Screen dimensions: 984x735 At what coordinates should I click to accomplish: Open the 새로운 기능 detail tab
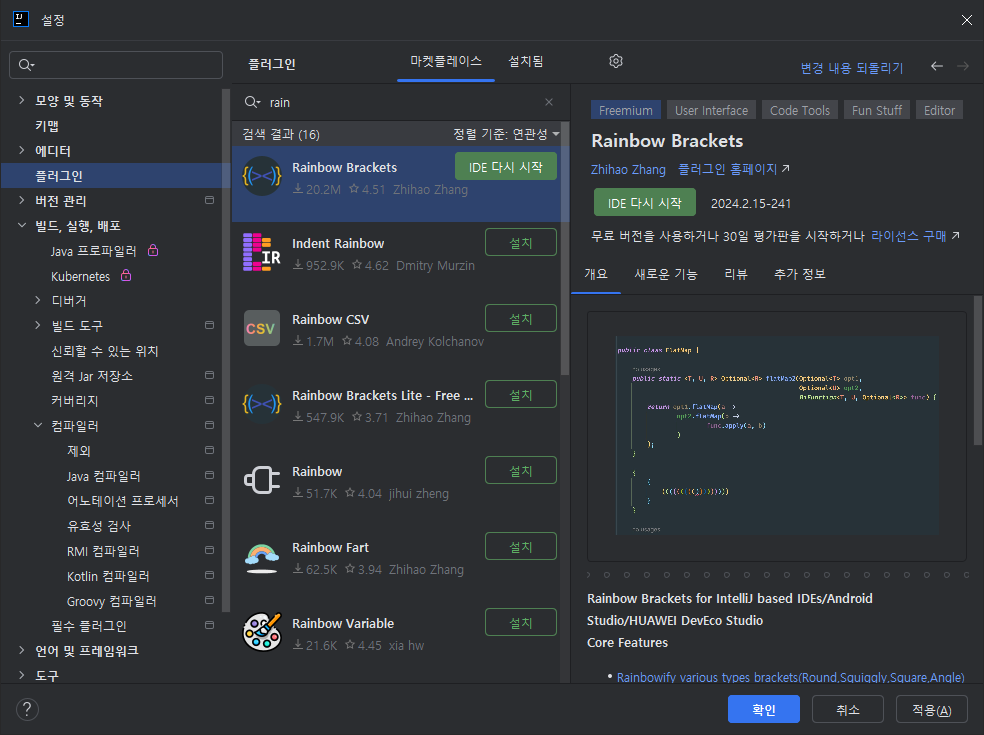(666, 274)
